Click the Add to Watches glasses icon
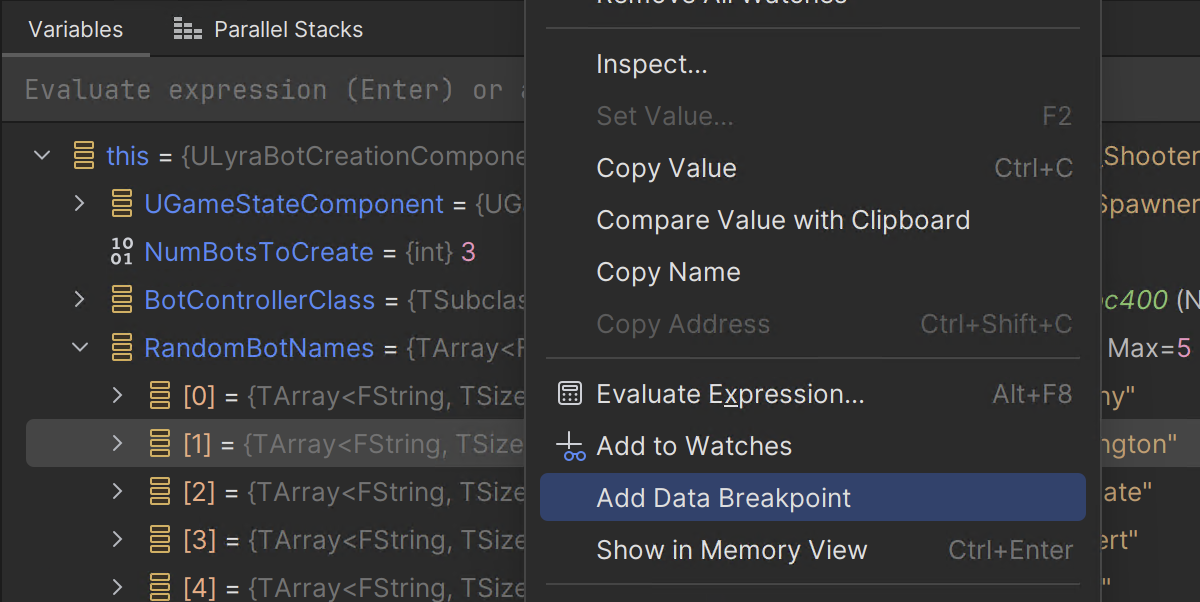 point(570,447)
